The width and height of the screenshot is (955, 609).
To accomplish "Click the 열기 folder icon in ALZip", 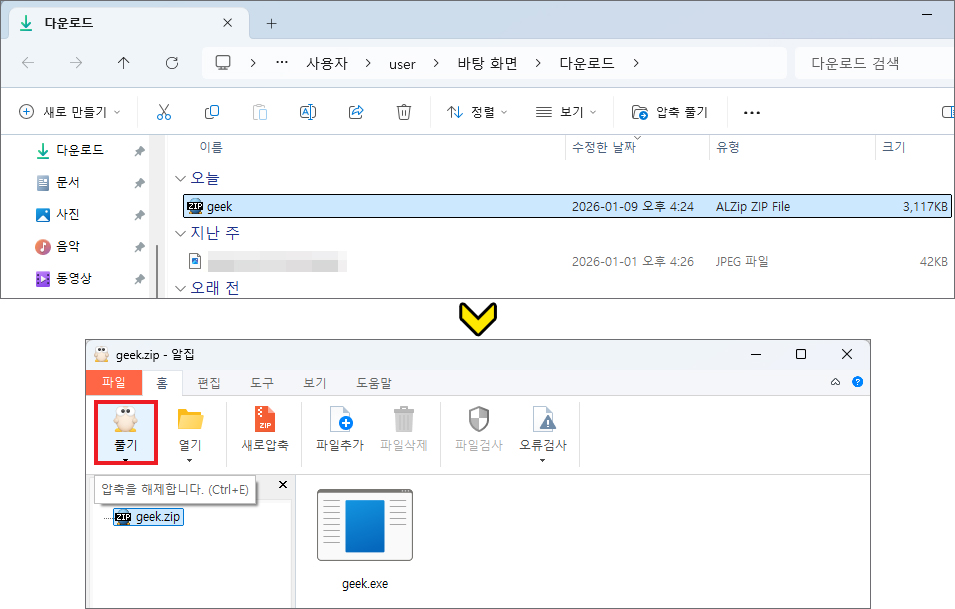I will (x=189, y=421).
